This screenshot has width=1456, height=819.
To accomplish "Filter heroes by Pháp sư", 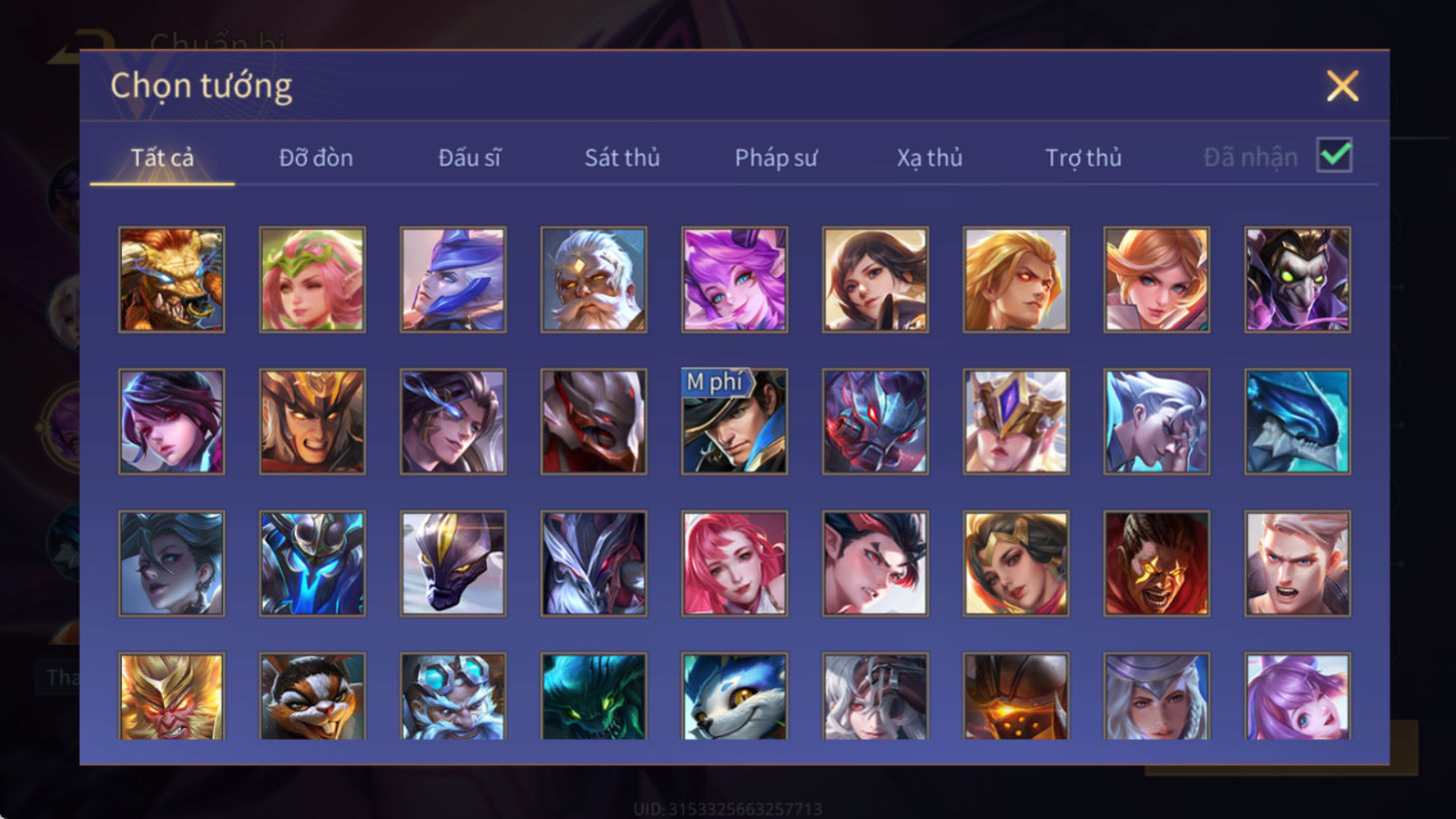I will click(776, 158).
